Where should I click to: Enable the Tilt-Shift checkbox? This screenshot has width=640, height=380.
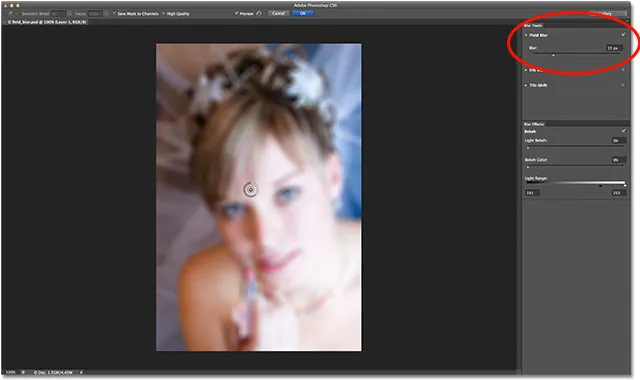pos(623,85)
